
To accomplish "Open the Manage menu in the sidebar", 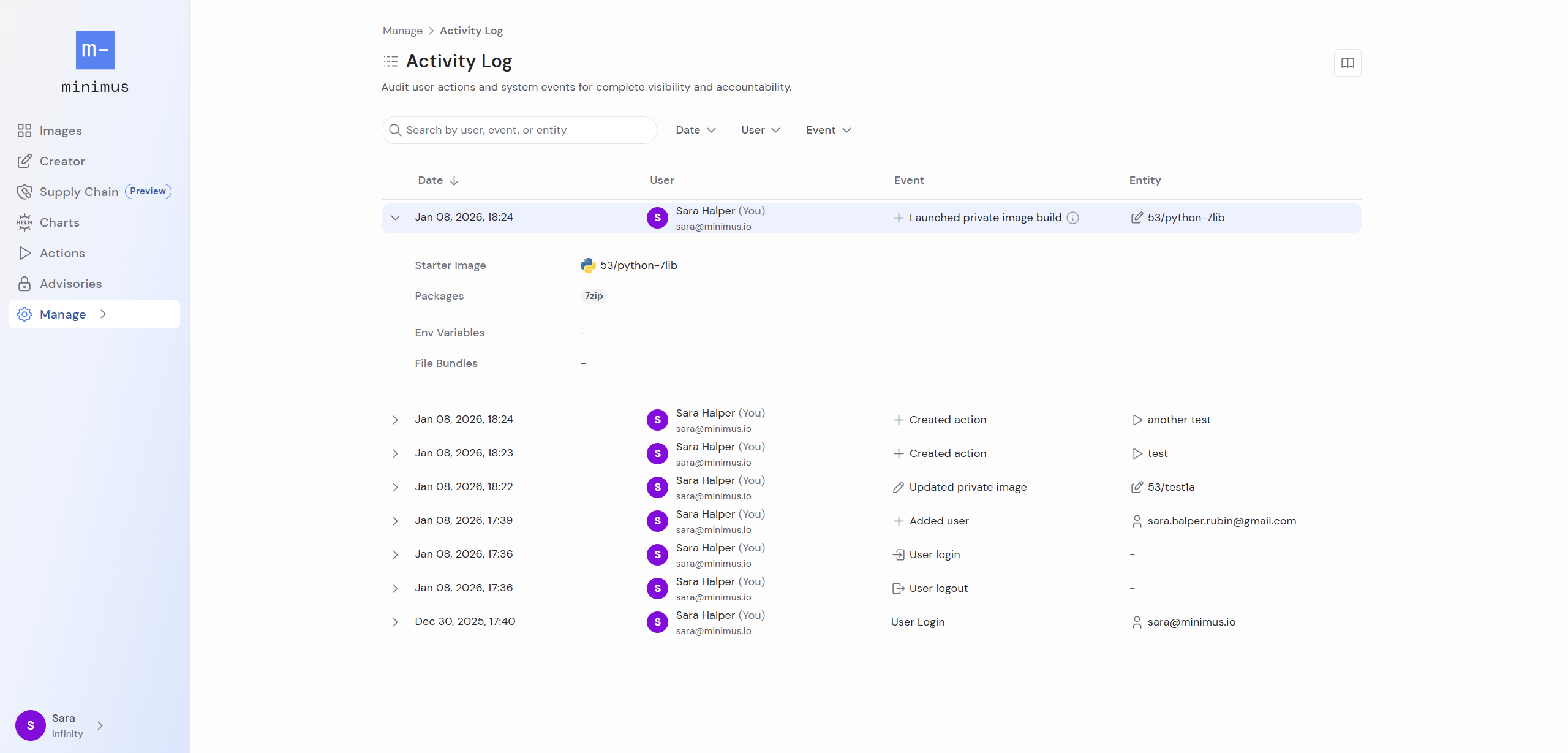I will click(63, 314).
